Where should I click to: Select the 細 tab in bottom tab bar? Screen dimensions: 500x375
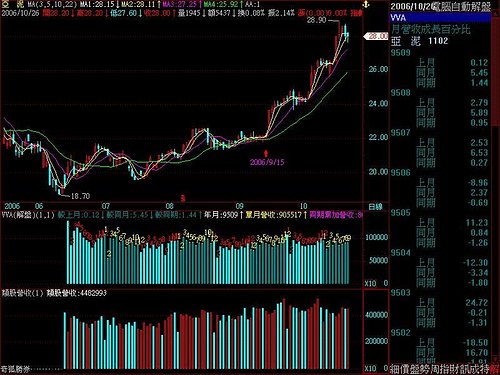[x=395, y=369]
